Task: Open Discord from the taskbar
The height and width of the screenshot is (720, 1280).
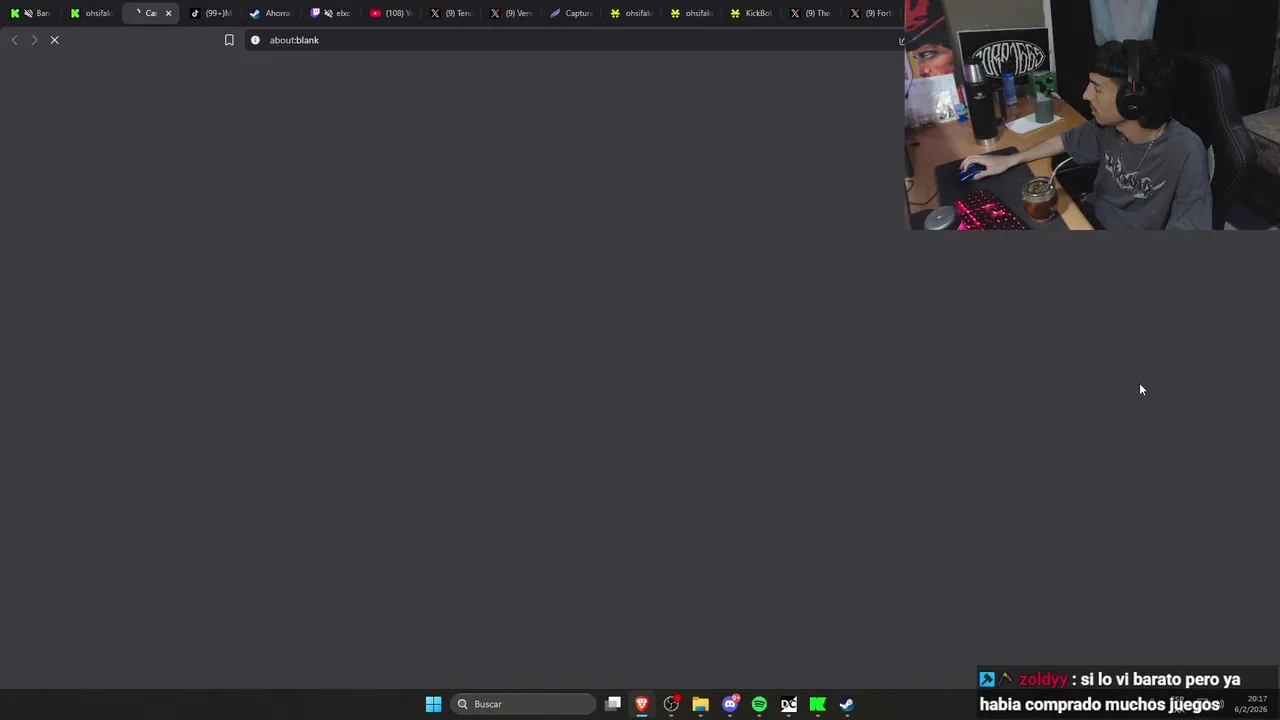Action: (x=730, y=704)
